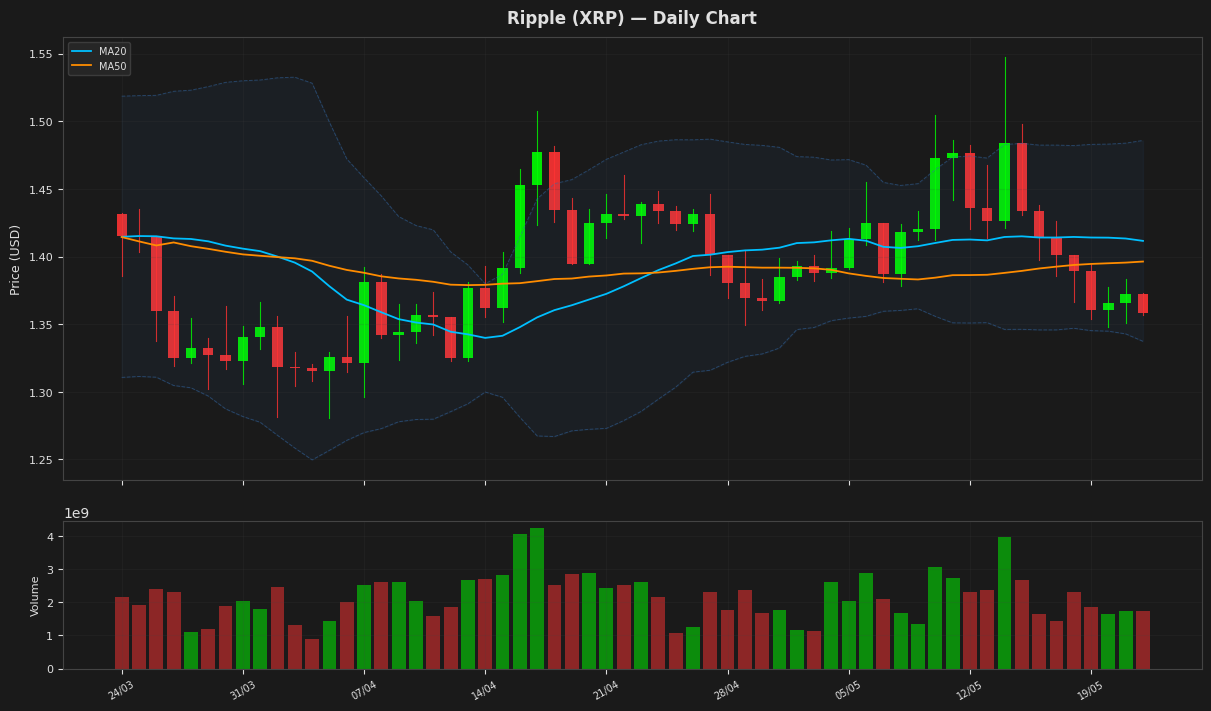
Task: Click the 12/05 date label
Action: (969, 690)
